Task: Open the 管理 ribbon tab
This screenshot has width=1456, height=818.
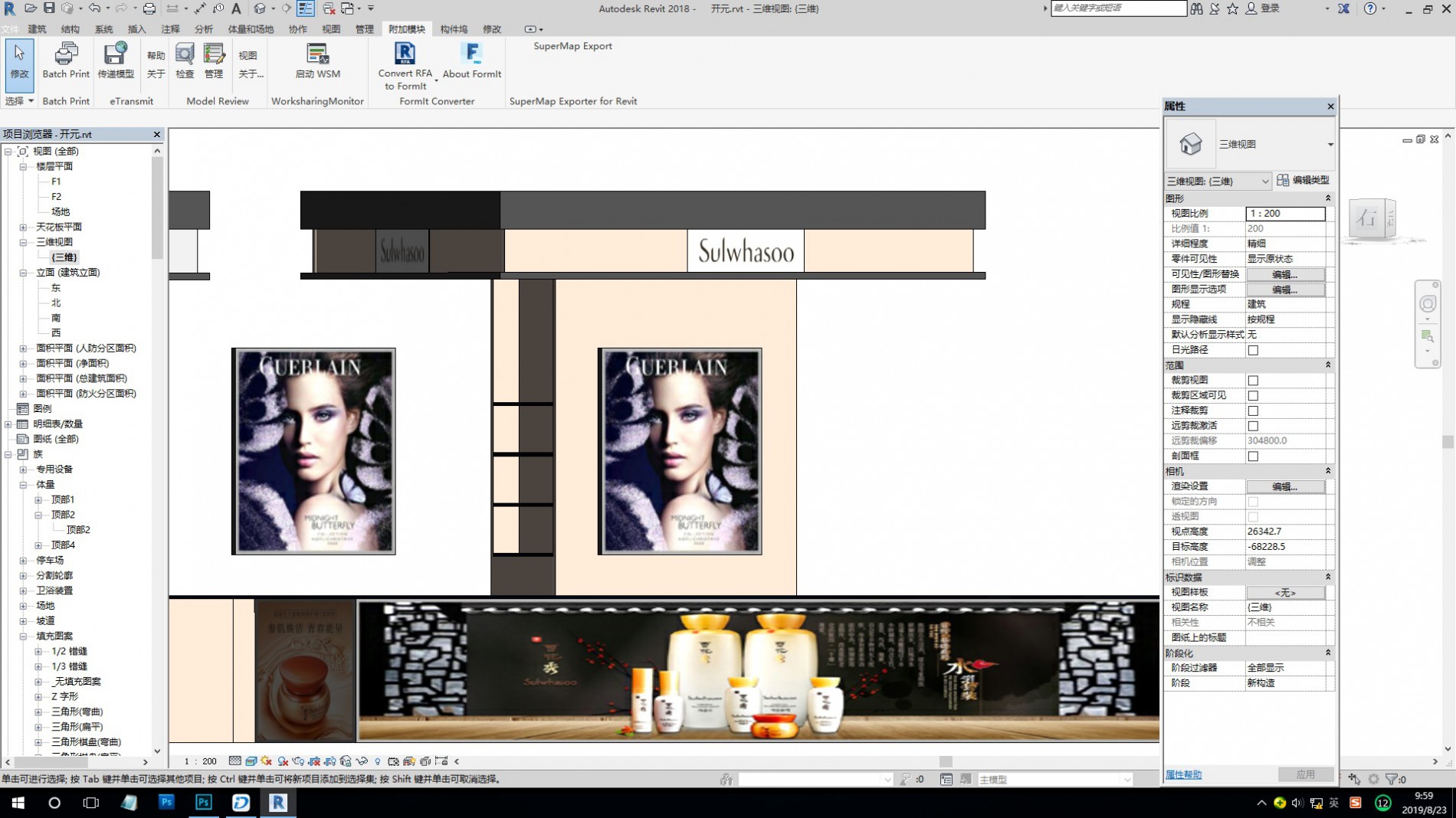Action: pos(364,29)
